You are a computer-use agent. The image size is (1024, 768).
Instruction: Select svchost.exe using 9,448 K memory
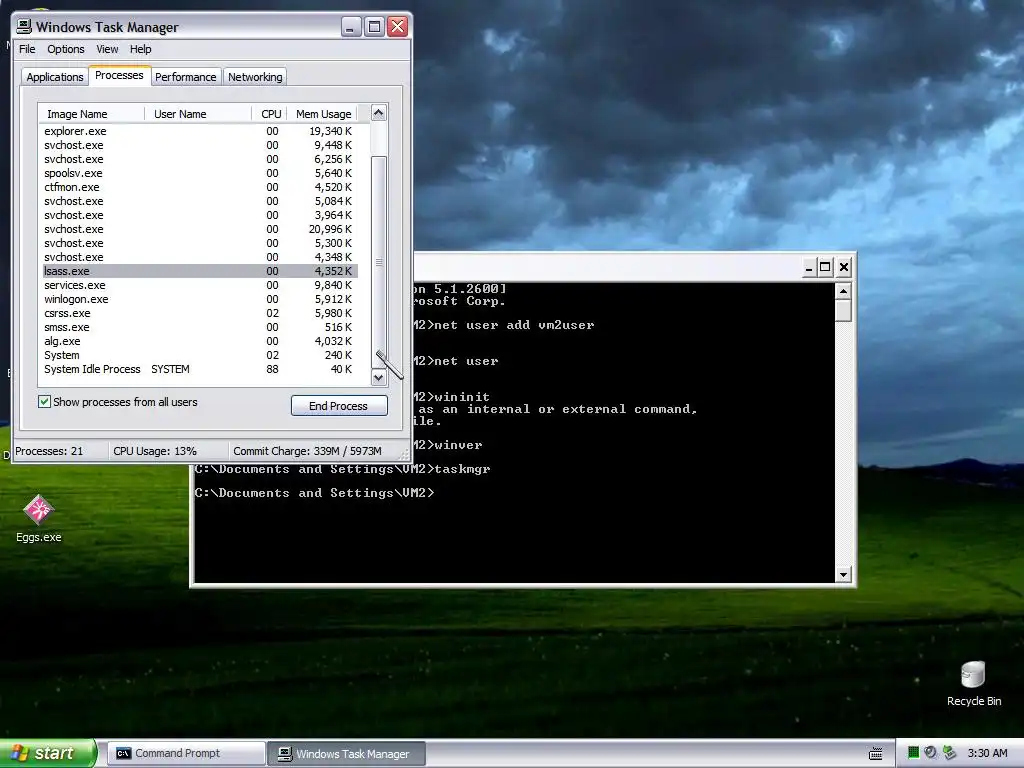pyautogui.click(x=200, y=145)
